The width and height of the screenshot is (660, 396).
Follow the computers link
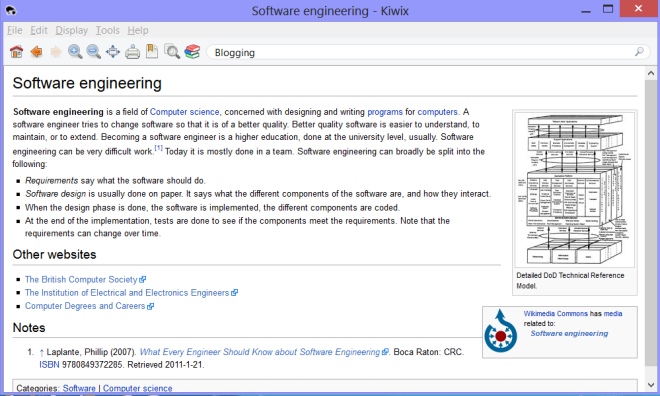437,112
